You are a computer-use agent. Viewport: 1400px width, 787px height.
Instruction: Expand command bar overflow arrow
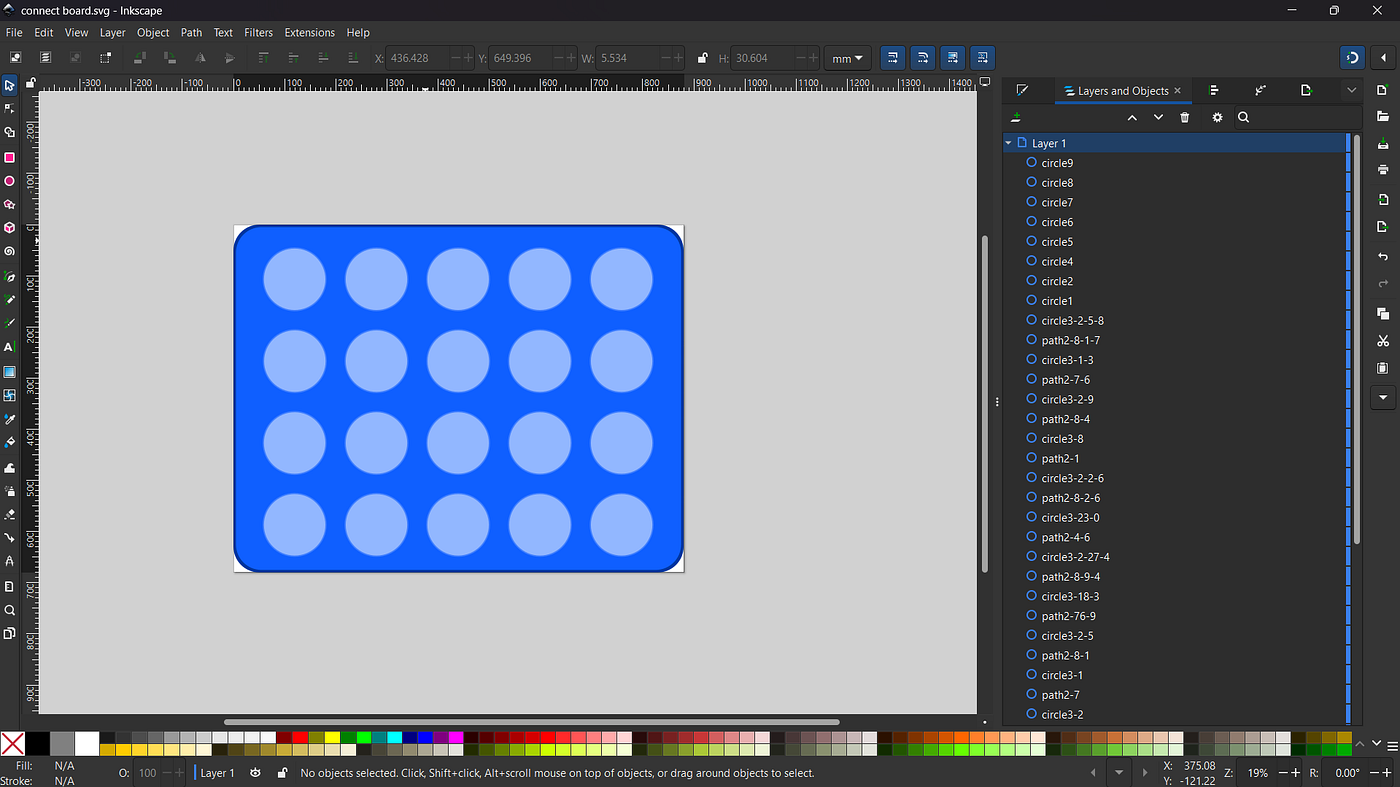[1383, 397]
